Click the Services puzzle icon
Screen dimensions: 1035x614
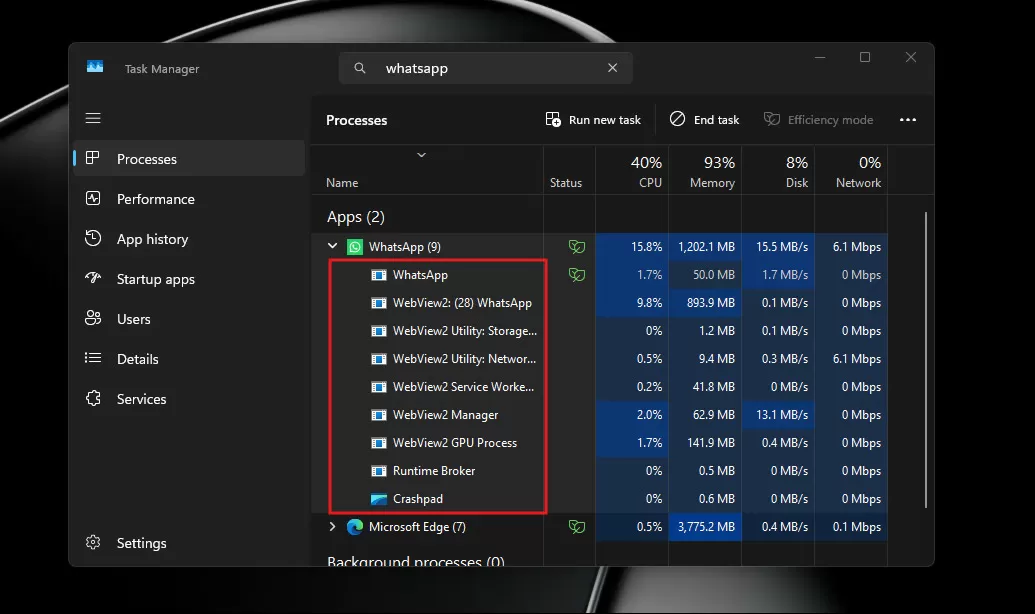click(93, 398)
